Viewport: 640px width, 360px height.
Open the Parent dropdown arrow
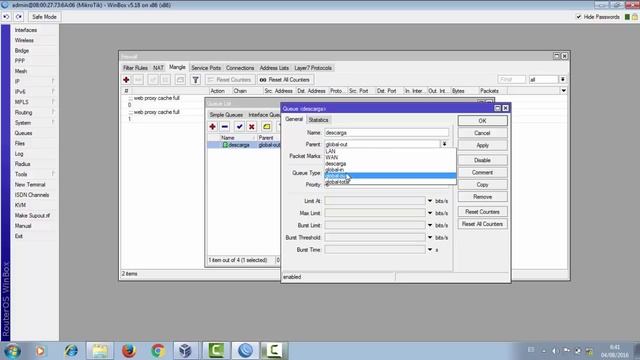444,144
